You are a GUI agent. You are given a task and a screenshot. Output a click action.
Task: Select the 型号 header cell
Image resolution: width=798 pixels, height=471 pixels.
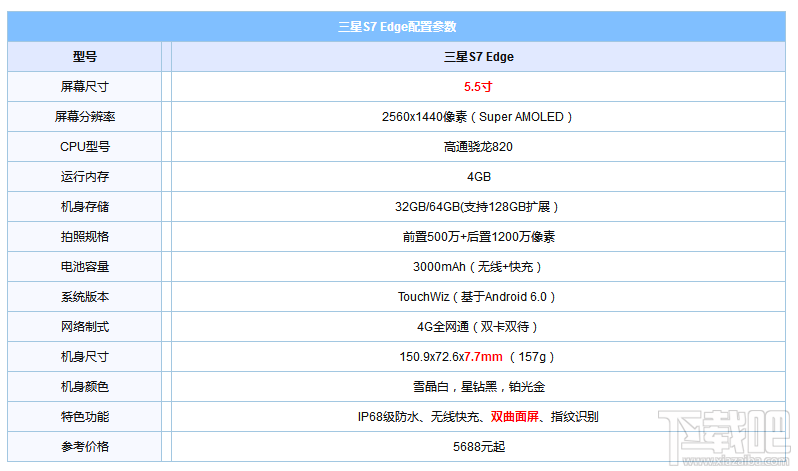84,57
